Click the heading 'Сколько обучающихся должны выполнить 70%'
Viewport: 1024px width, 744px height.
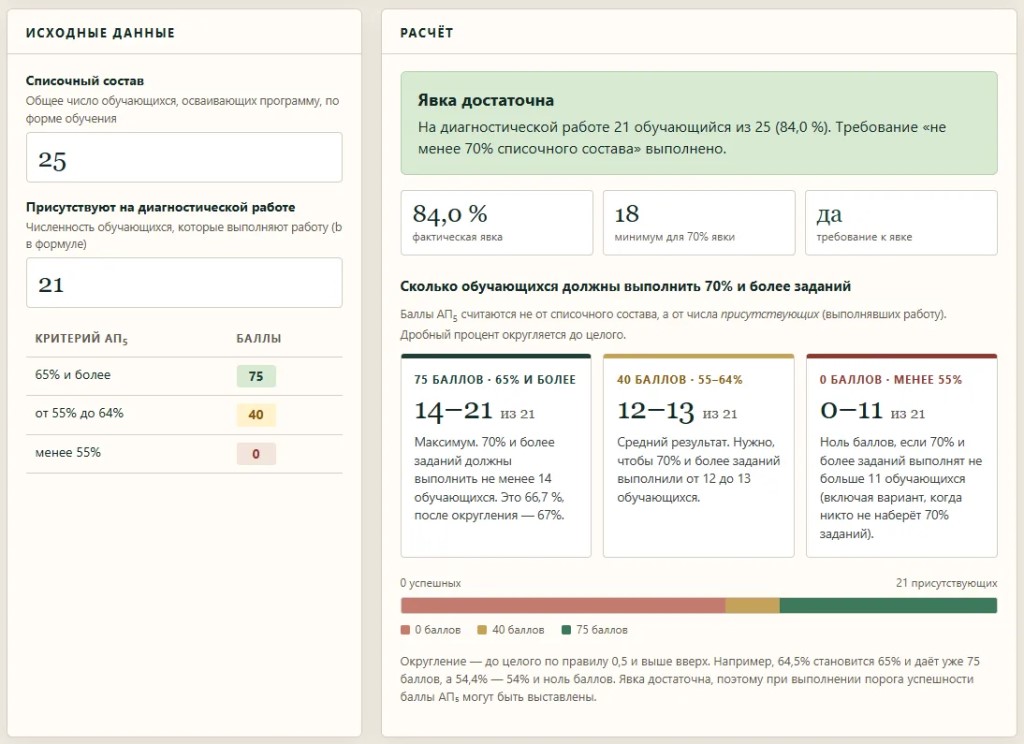pyautogui.click(x=626, y=286)
